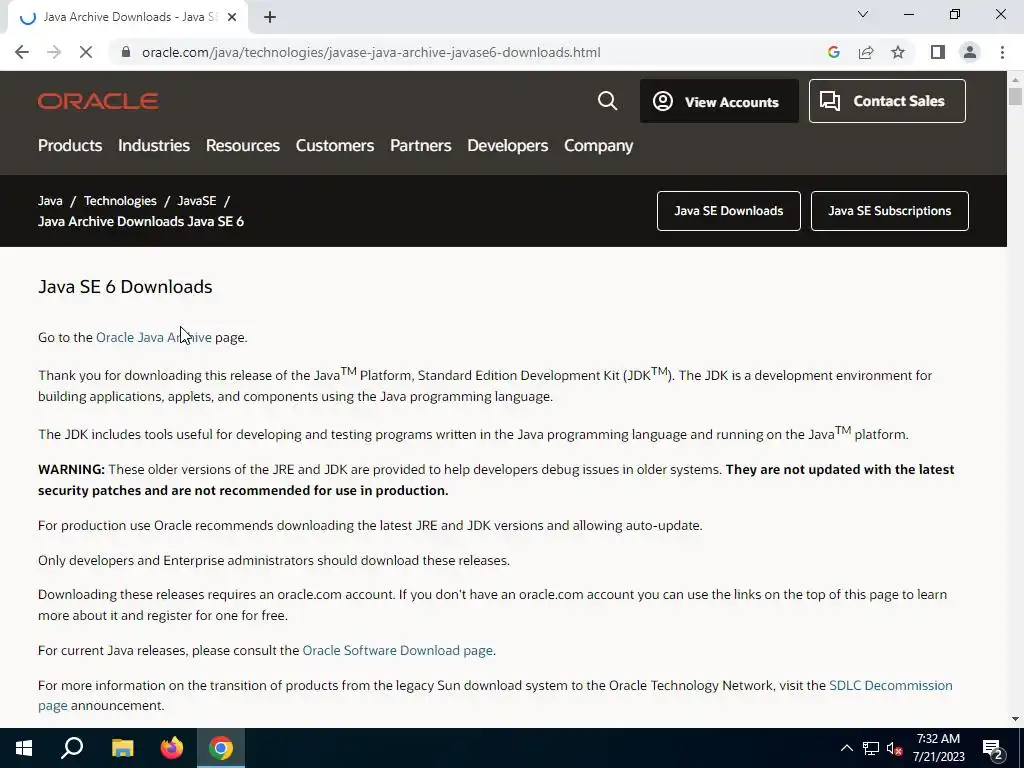The height and width of the screenshot is (768, 1024).
Task: Click the Java SE 6 Downloads heading
Action: coord(125,287)
